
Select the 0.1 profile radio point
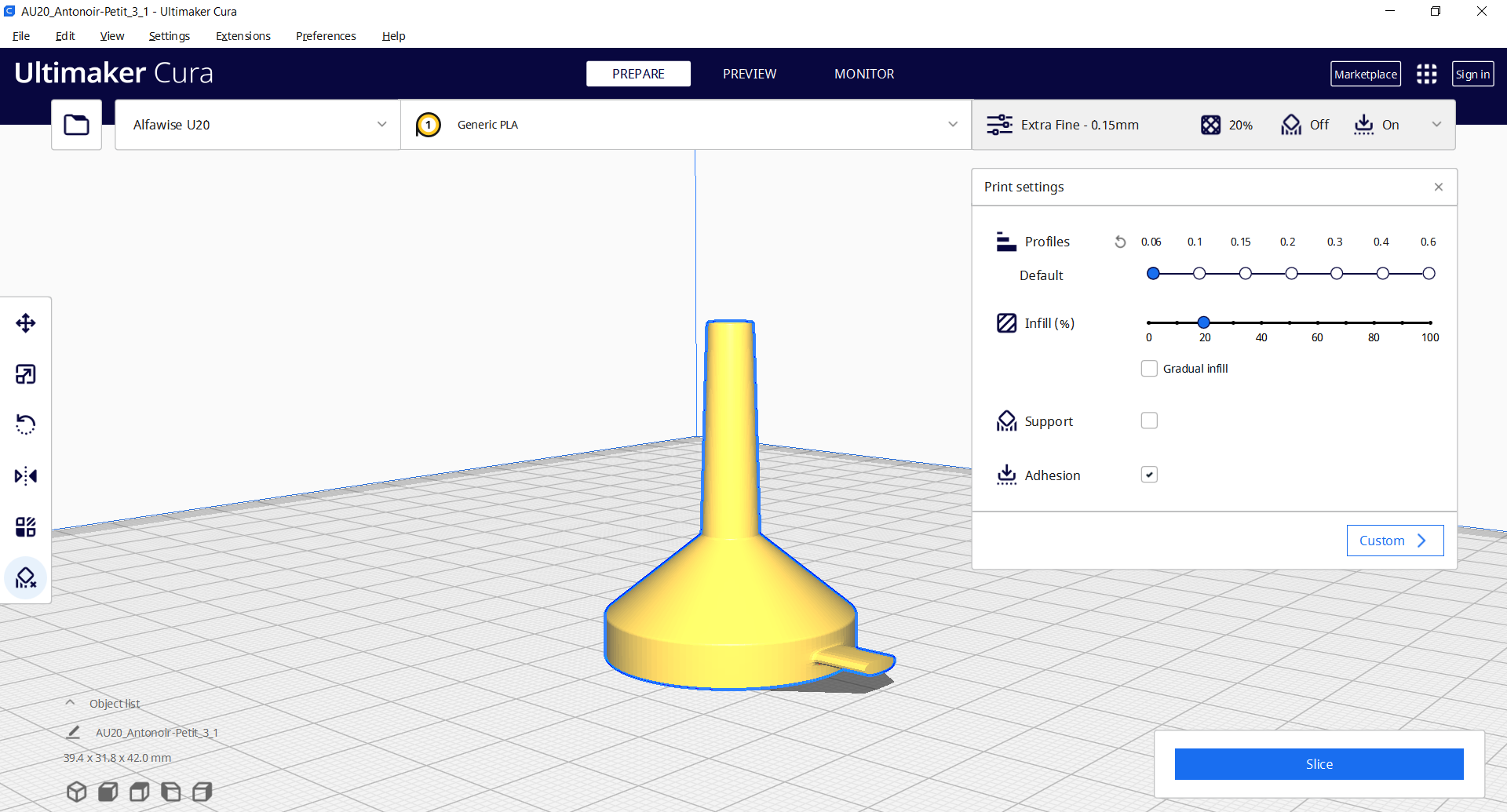click(1199, 274)
